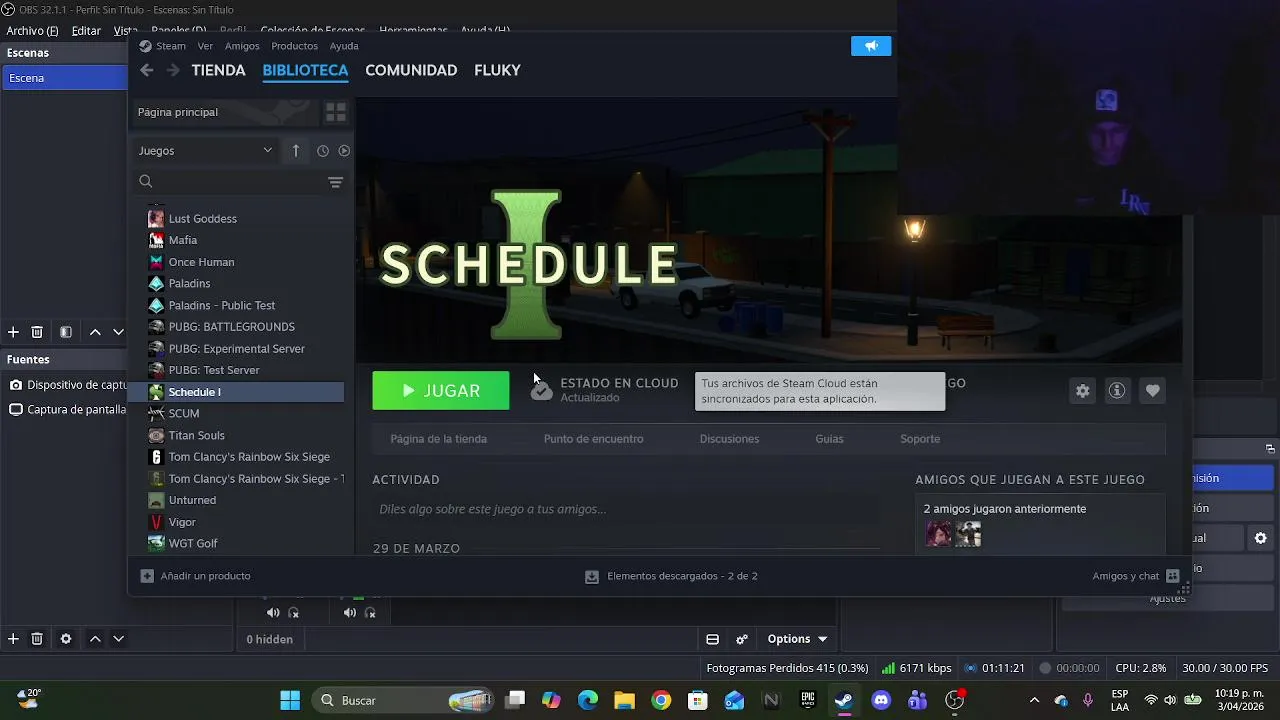The width and height of the screenshot is (1280, 720).
Task: Go to the TIENDA section
Action: (x=218, y=70)
